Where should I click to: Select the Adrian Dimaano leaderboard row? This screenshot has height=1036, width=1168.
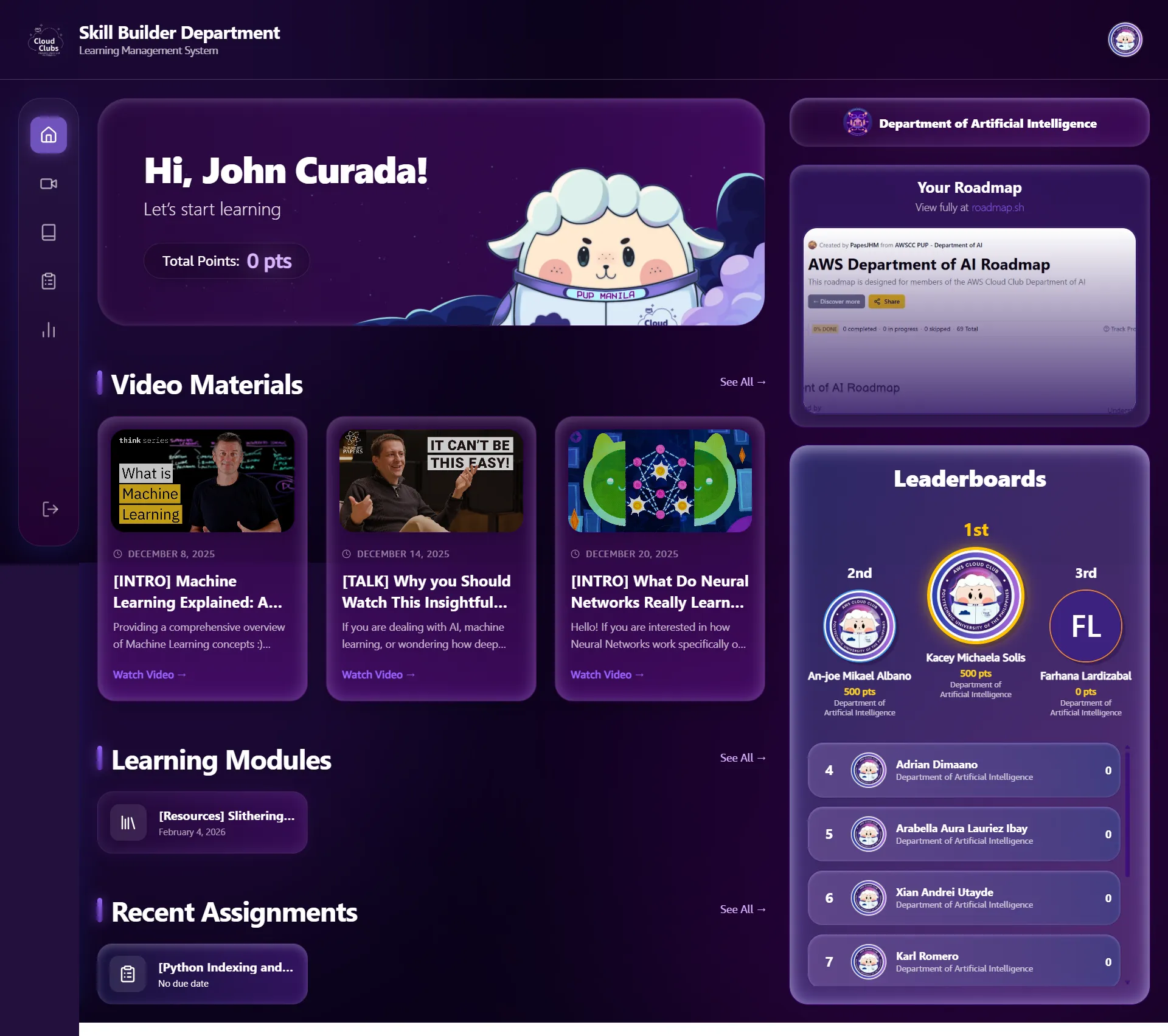[964, 770]
